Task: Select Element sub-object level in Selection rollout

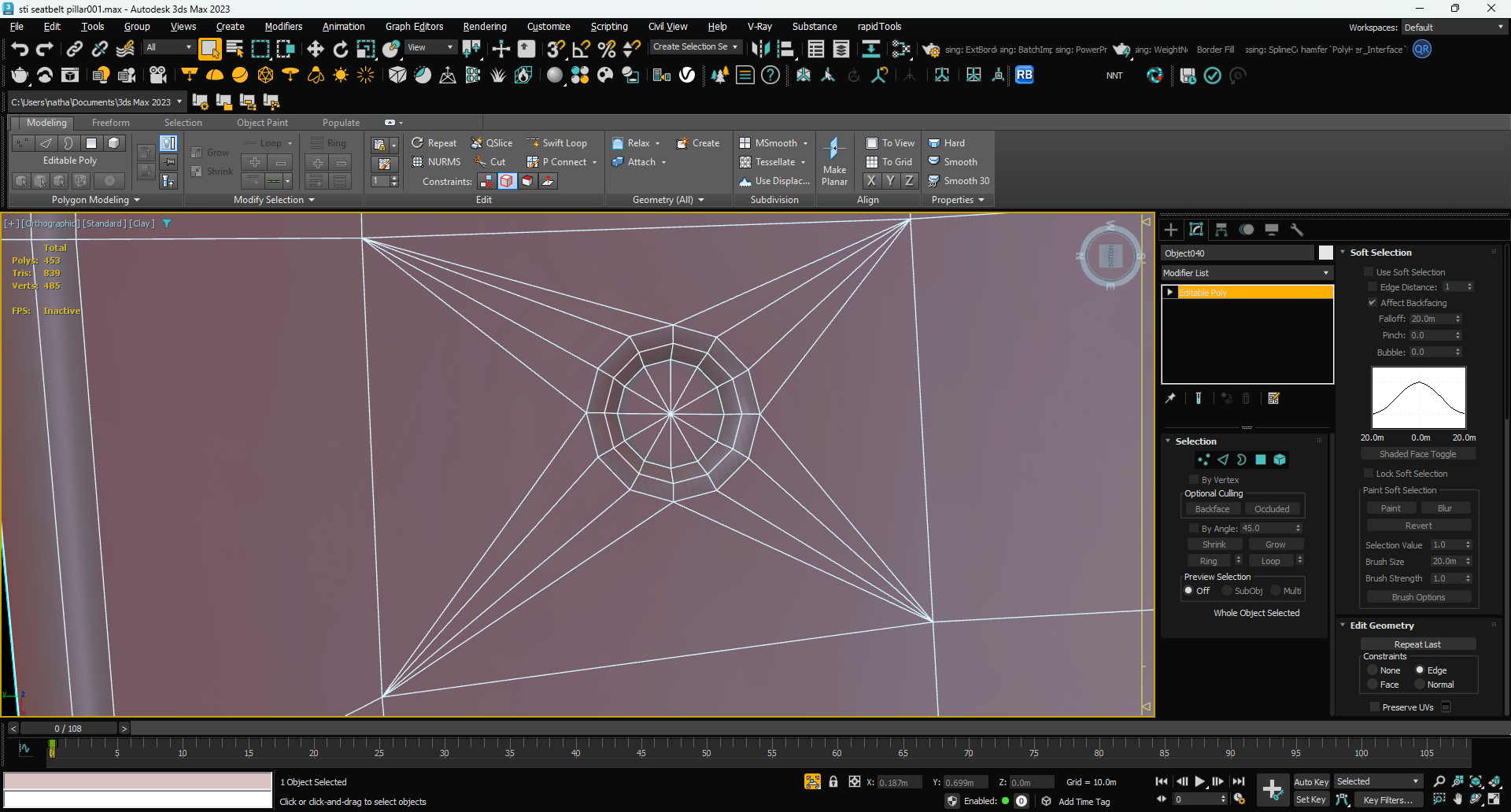Action: click(x=1280, y=460)
